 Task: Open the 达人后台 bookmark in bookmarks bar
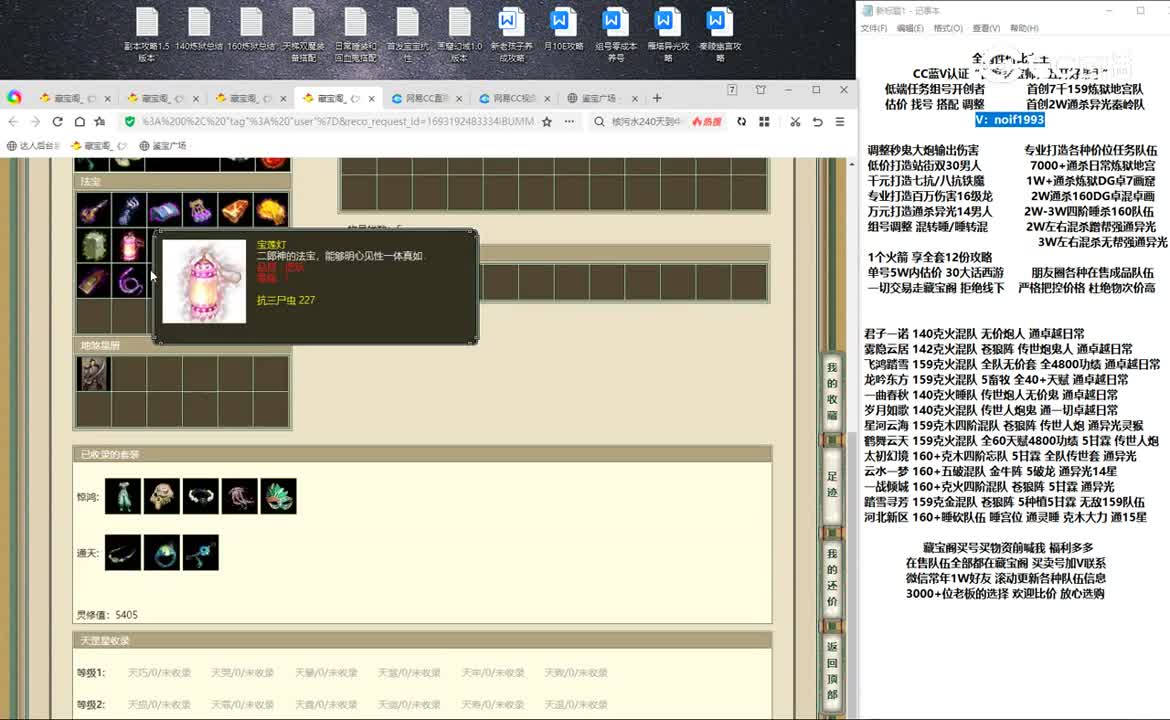point(34,145)
